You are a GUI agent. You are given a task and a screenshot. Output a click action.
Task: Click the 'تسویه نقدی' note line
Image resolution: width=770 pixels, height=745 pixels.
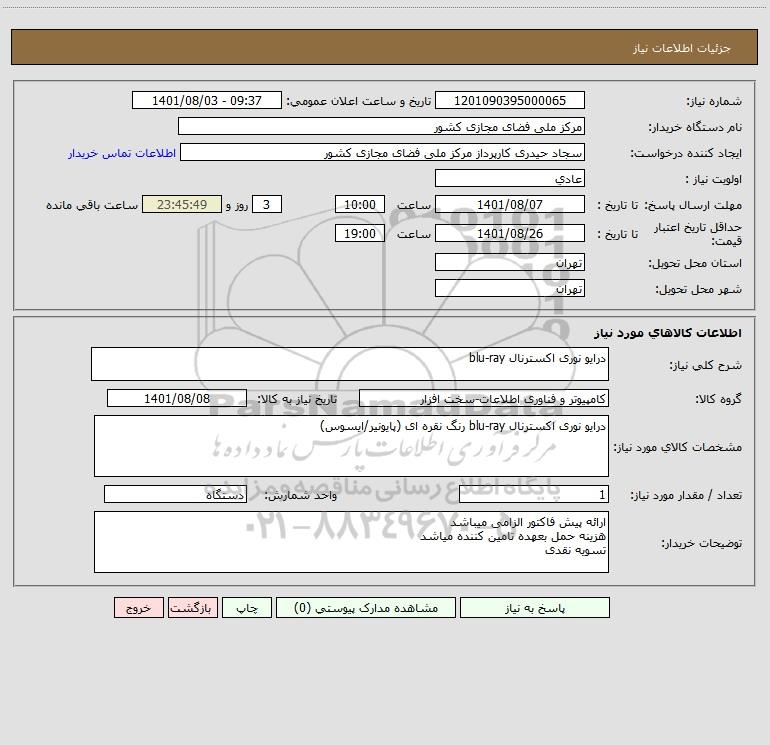click(576, 550)
